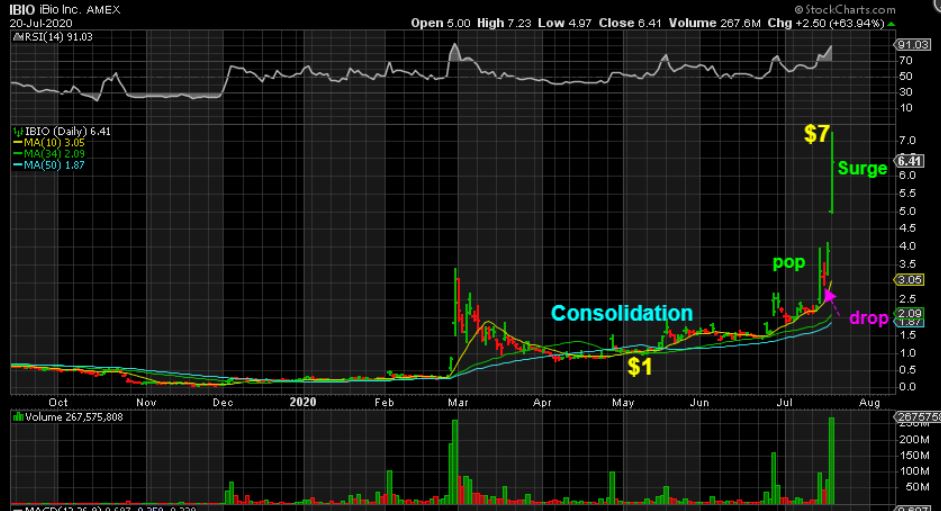Click the Close 6.41 value in header
Screen dimensions: 941x511
630,23
